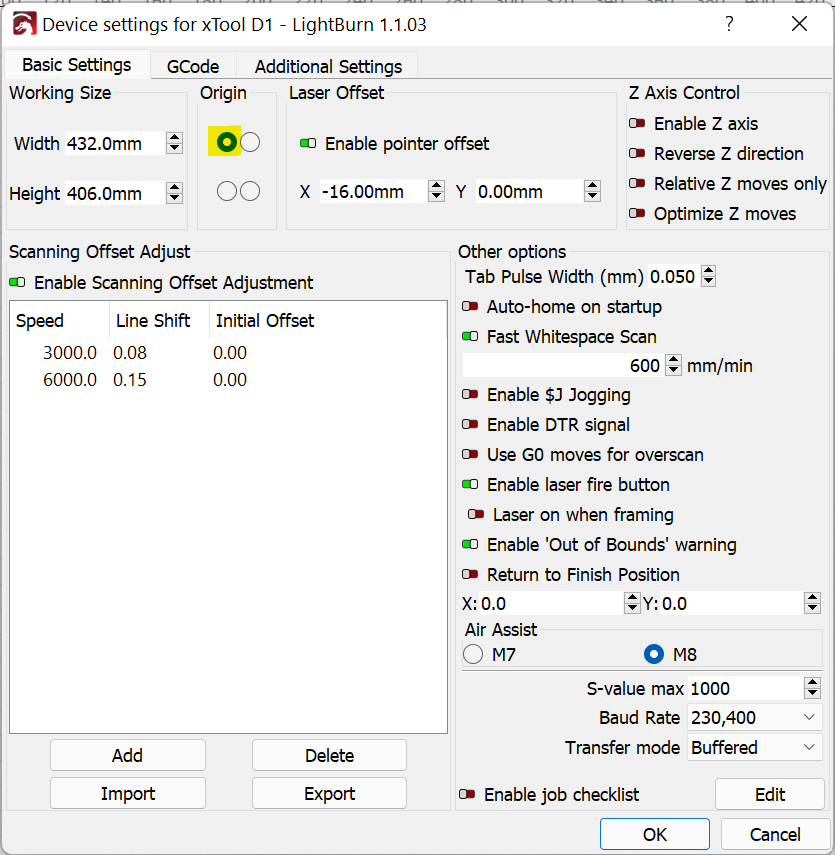Toggle Enable $J Jogging switch
This screenshot has width=835, height=855.
(x=470, y=394)
